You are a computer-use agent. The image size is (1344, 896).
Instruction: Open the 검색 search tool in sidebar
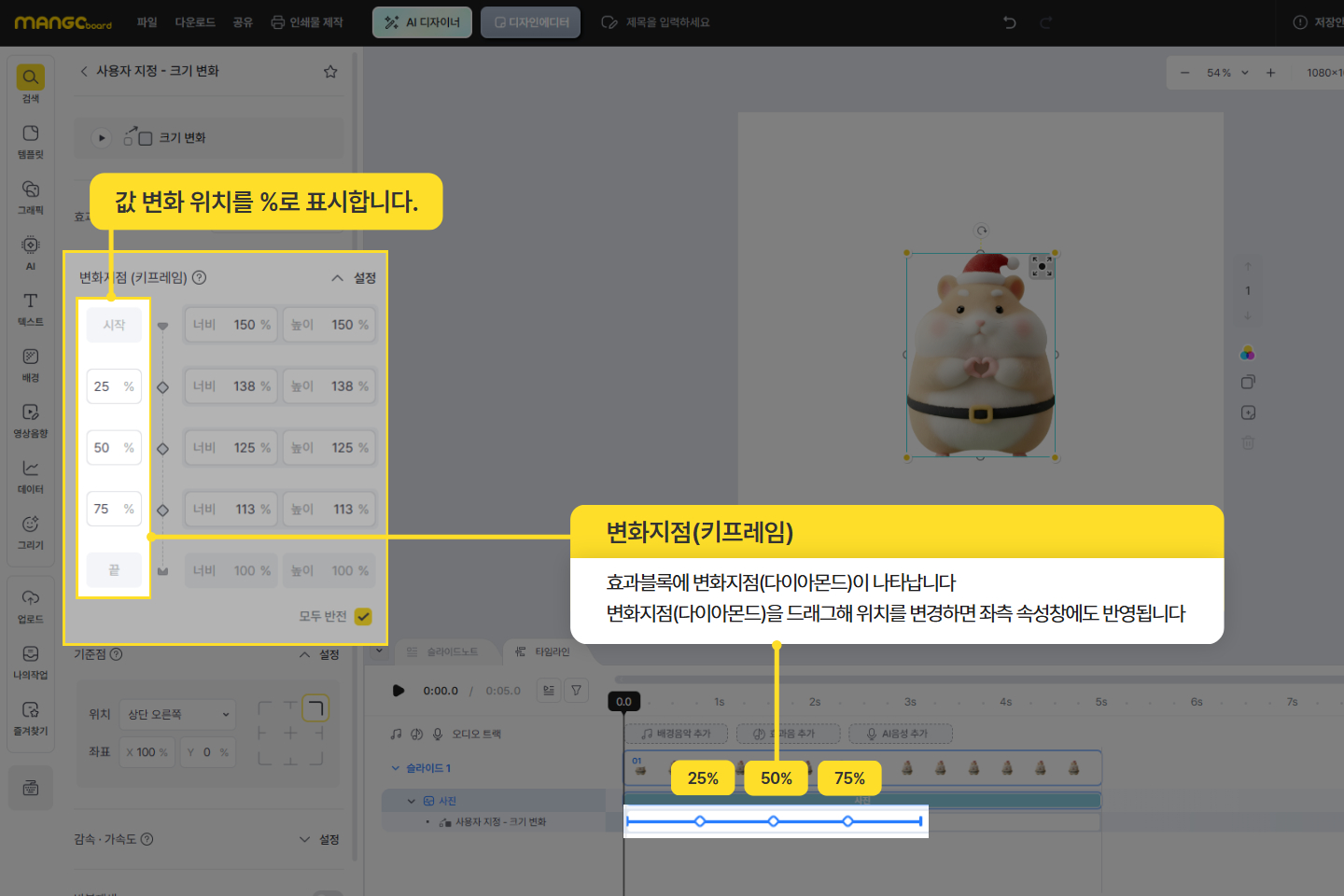click(31, 83)
